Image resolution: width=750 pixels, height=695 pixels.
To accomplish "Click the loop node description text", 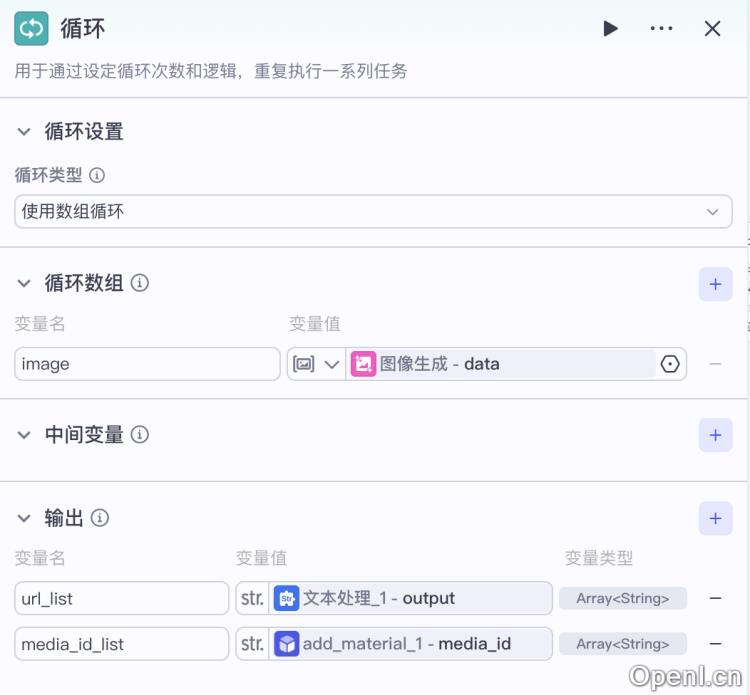I will click(x=210, y=71).
